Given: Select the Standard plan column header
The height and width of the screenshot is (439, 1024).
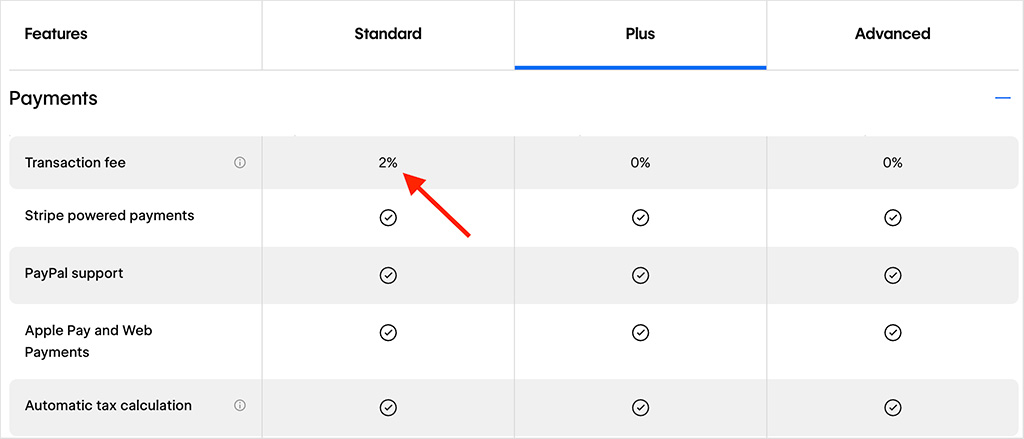Looking at the screenshot, I should pos(388,34).
